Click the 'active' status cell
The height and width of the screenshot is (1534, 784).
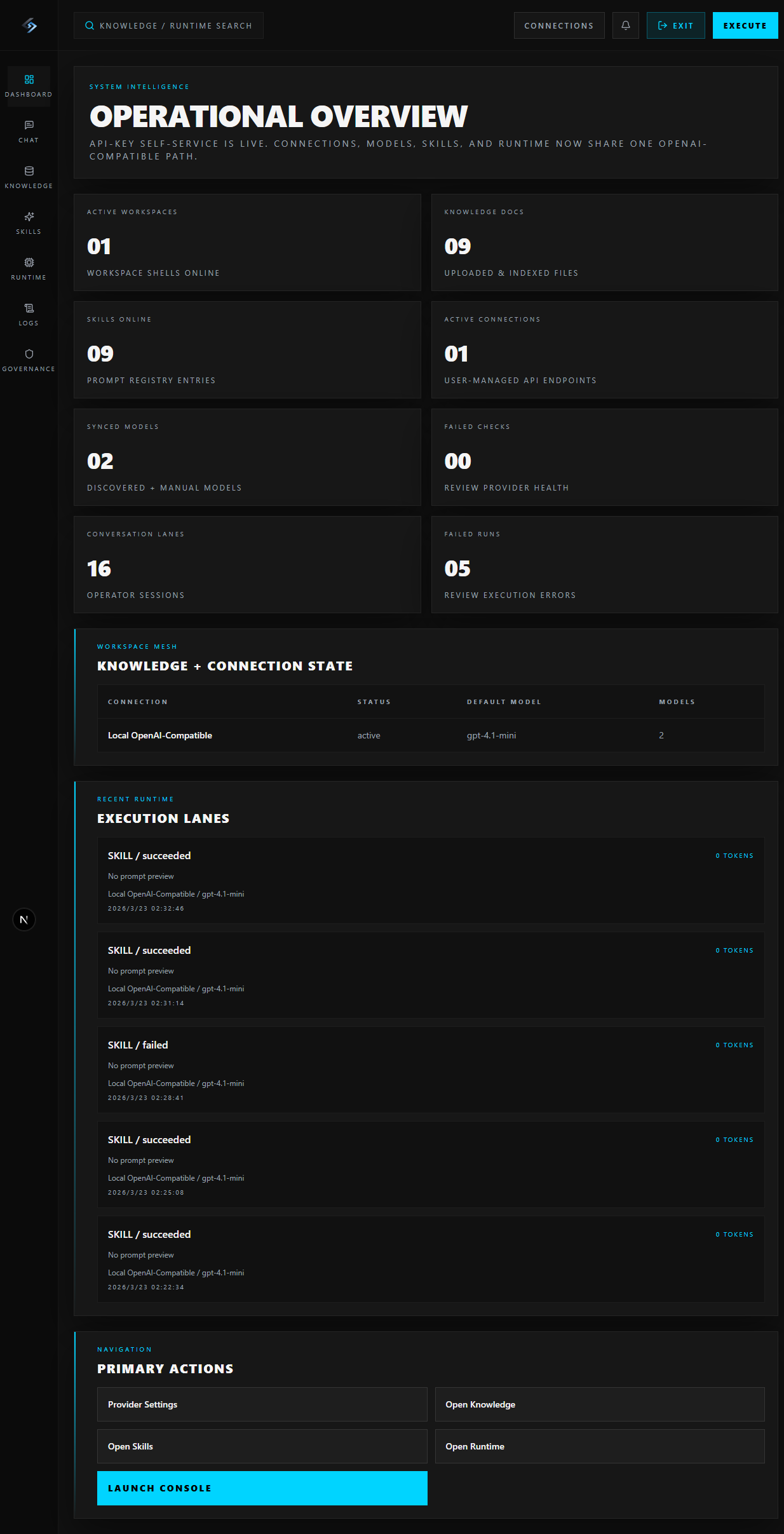tap(368, 735)
